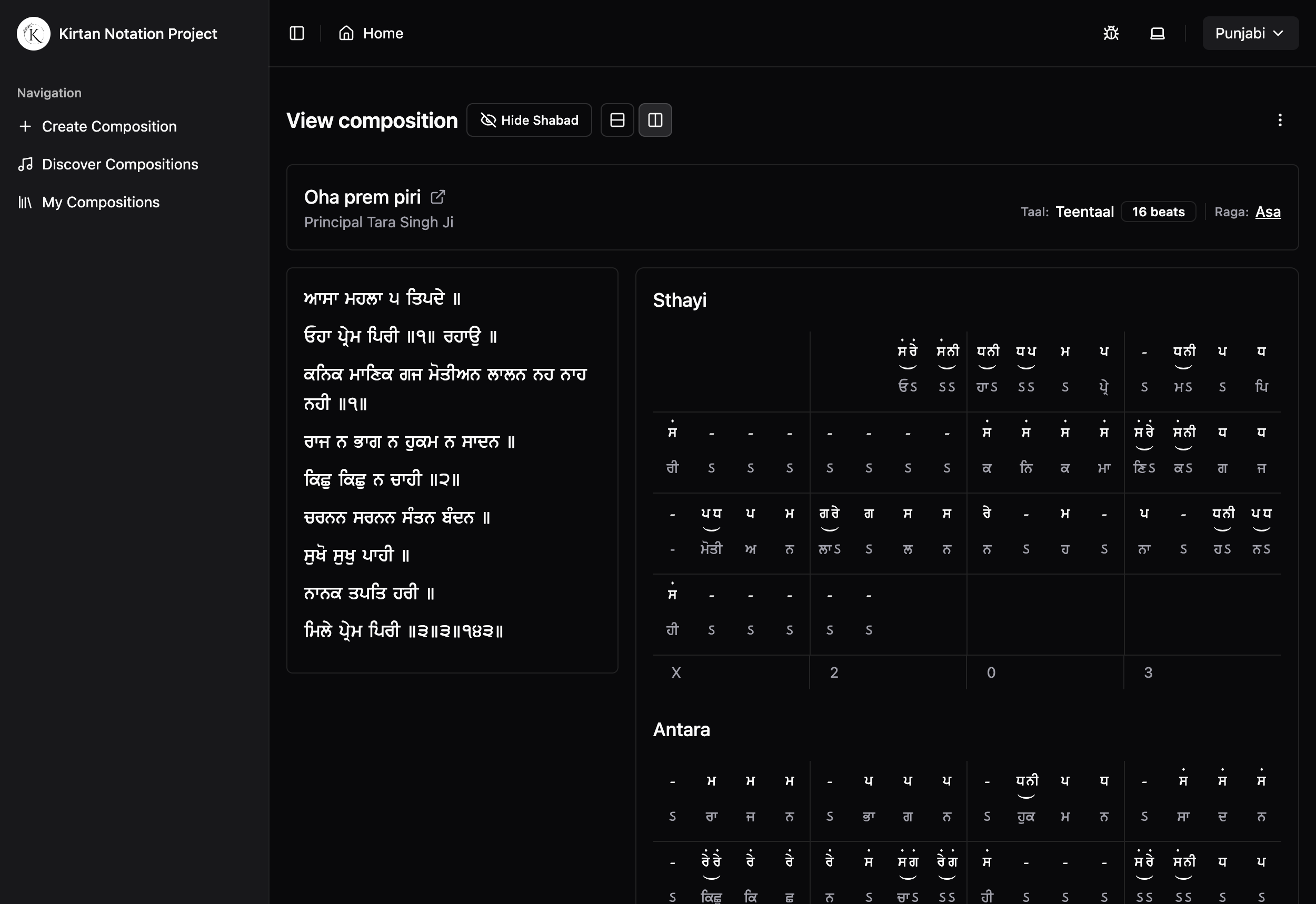Switch to side-by-side column layout view
Image resolution: width=1316 pixels, height=904 pixels.
click(x=655, y=120)
